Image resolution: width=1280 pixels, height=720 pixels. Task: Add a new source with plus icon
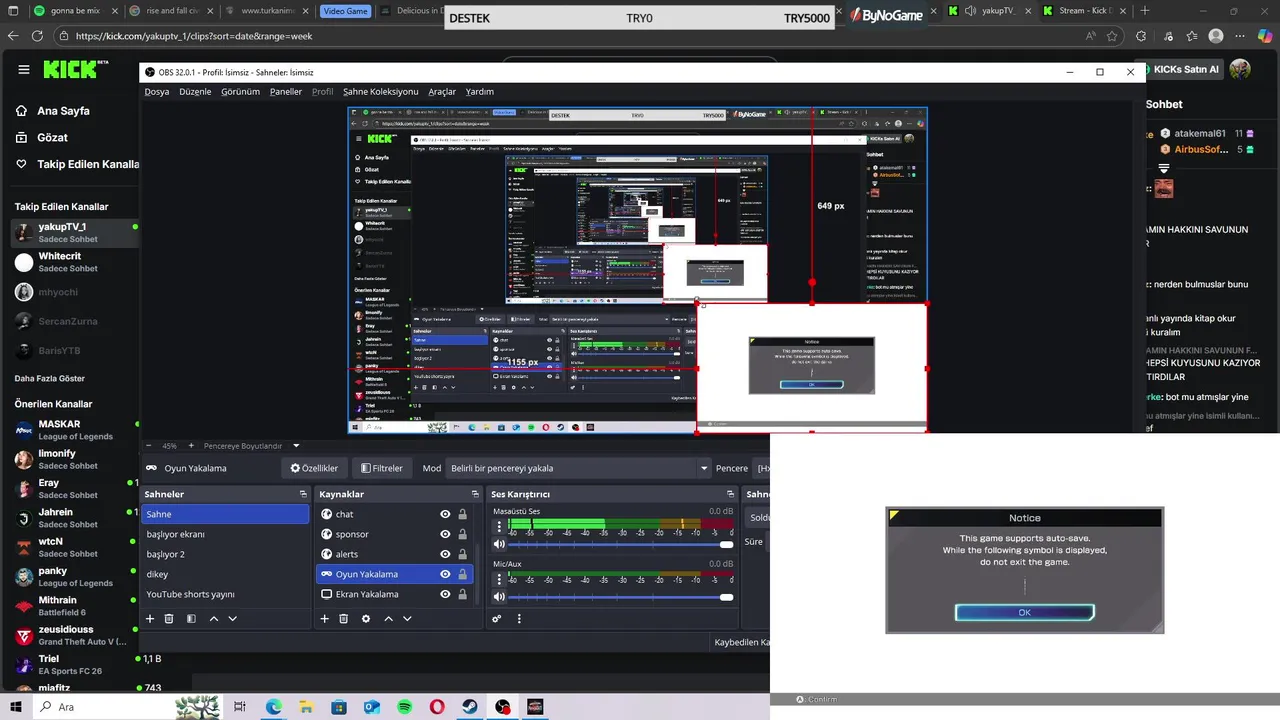324,619
